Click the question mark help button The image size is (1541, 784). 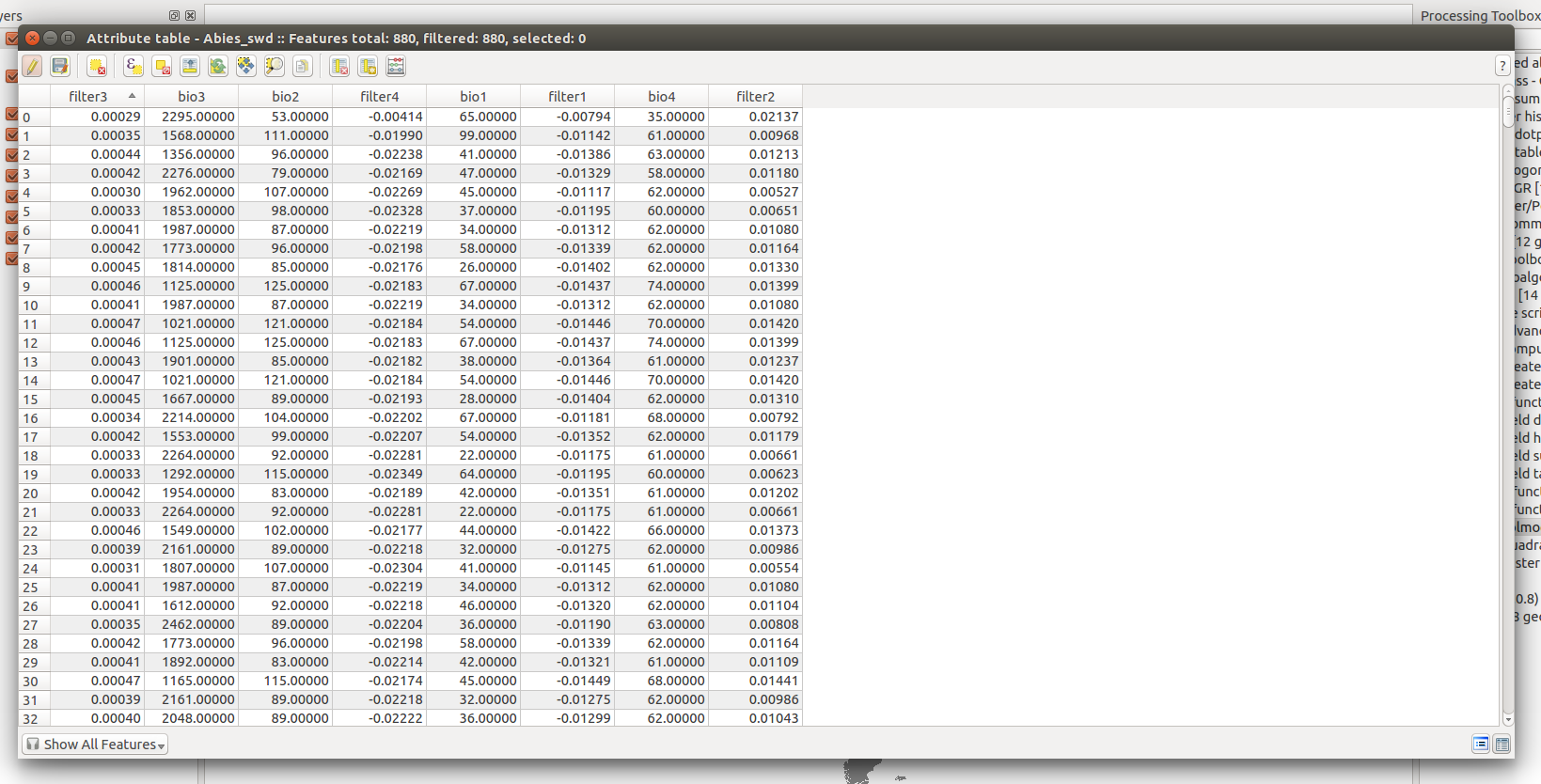coord(1502,66)
